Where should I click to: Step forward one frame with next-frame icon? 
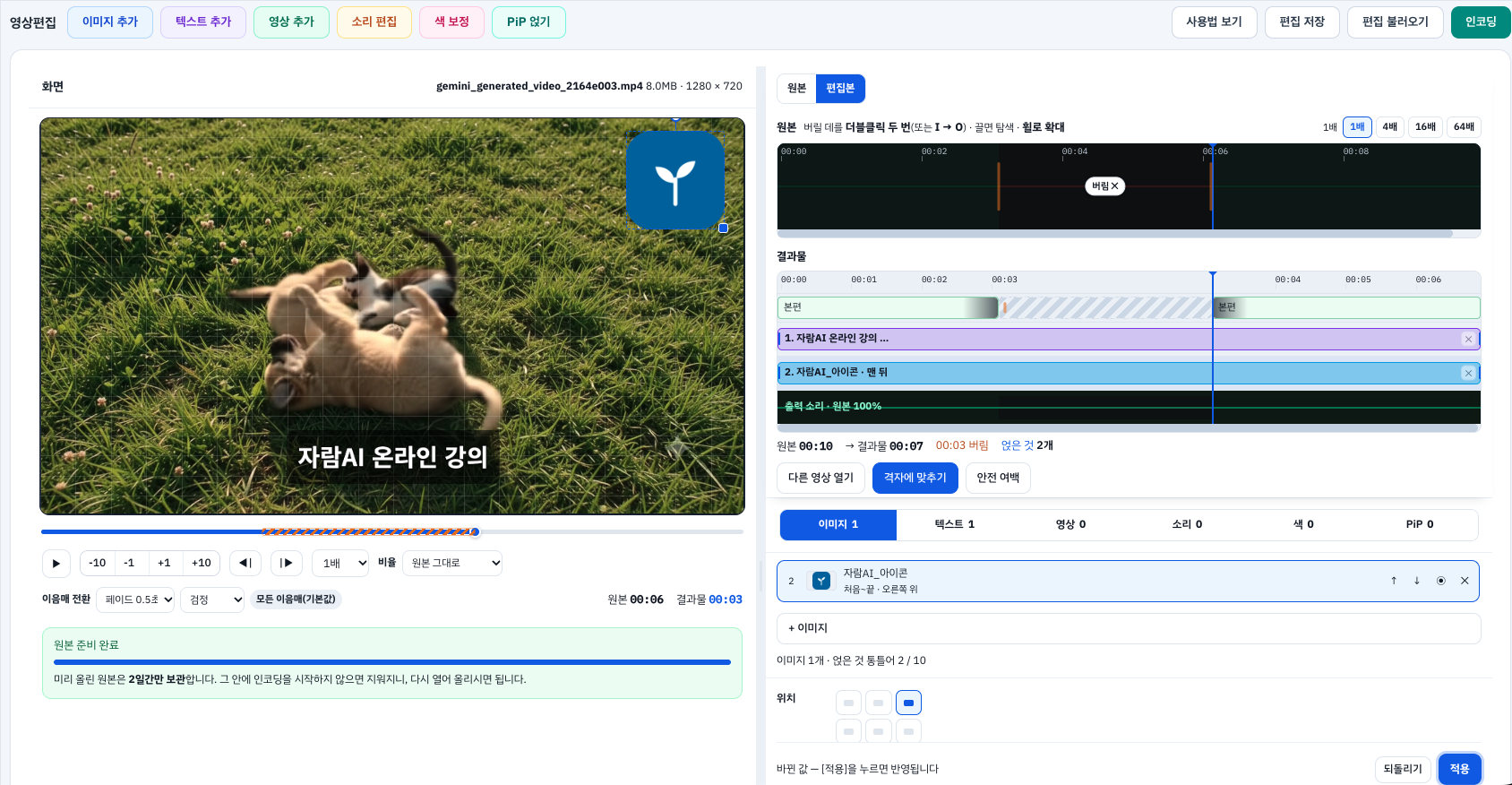[x=287, y=563]
